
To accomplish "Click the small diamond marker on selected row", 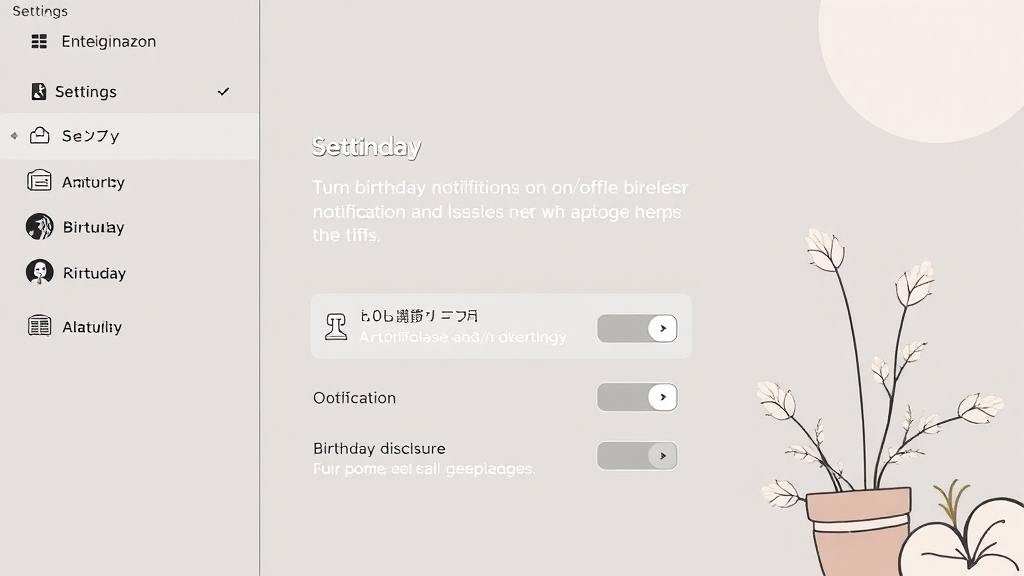I will [14, 136].
